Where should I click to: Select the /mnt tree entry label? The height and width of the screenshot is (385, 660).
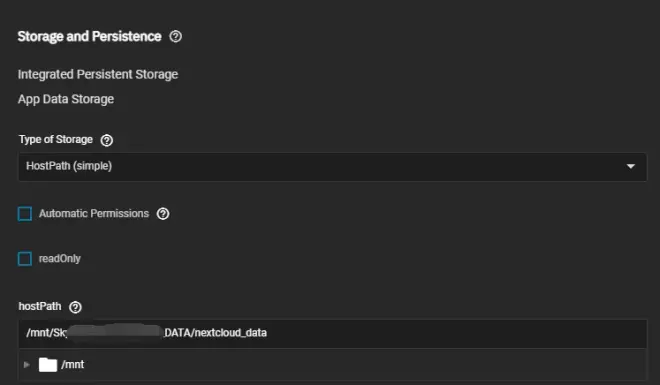click(72, 364)
